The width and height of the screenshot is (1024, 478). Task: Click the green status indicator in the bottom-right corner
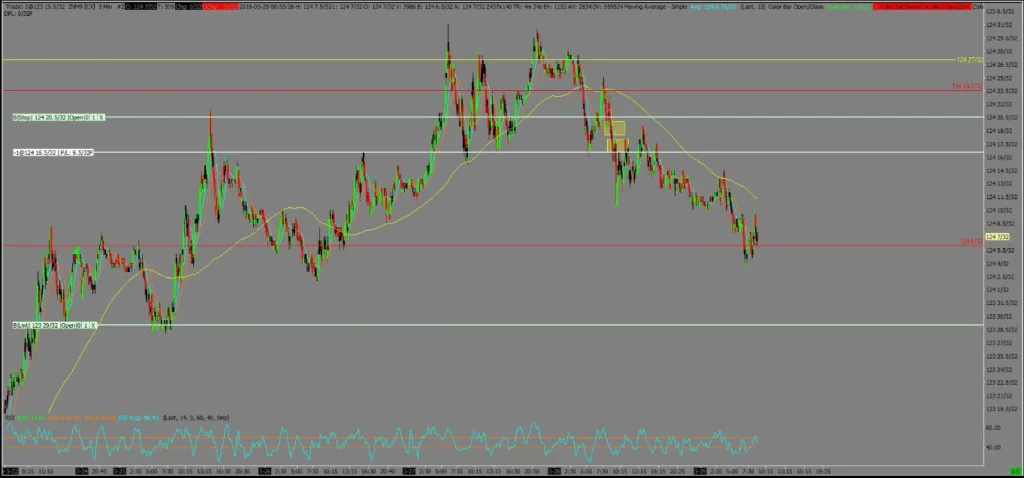[1016, 471]
